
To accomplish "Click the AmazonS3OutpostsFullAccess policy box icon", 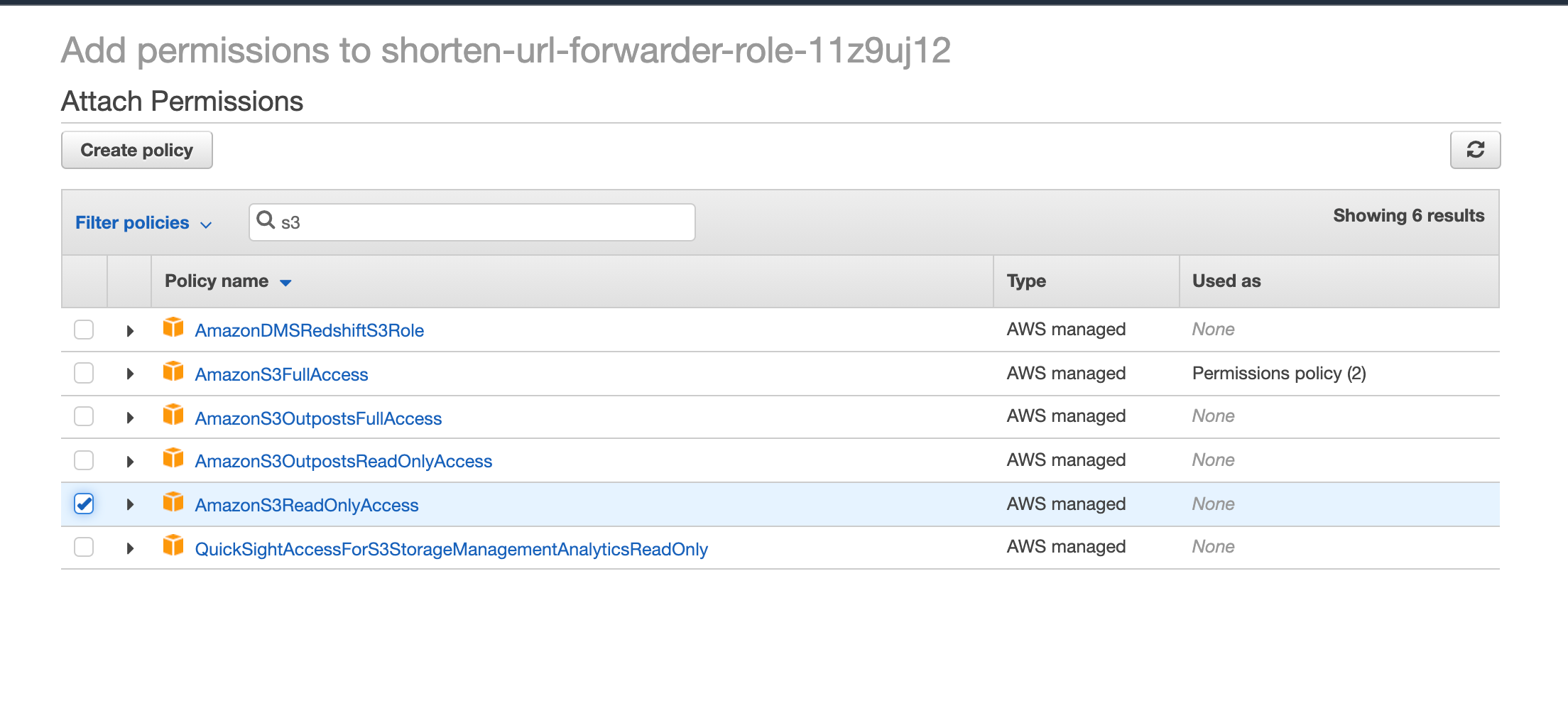I will point(173,415).
